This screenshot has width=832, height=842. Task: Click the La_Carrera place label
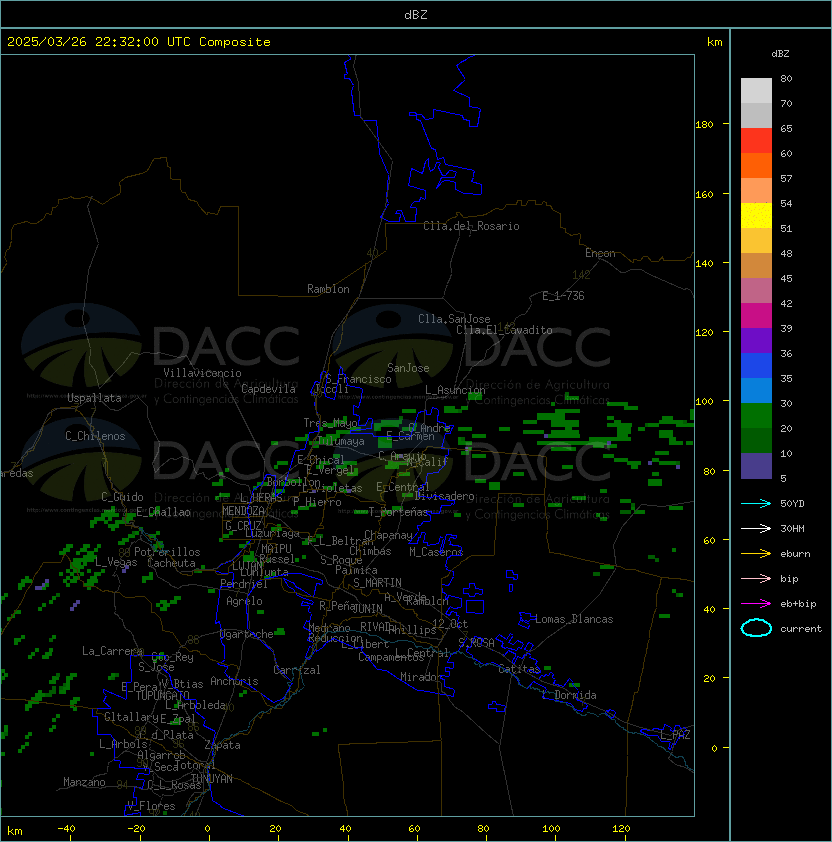pos(112,651)
